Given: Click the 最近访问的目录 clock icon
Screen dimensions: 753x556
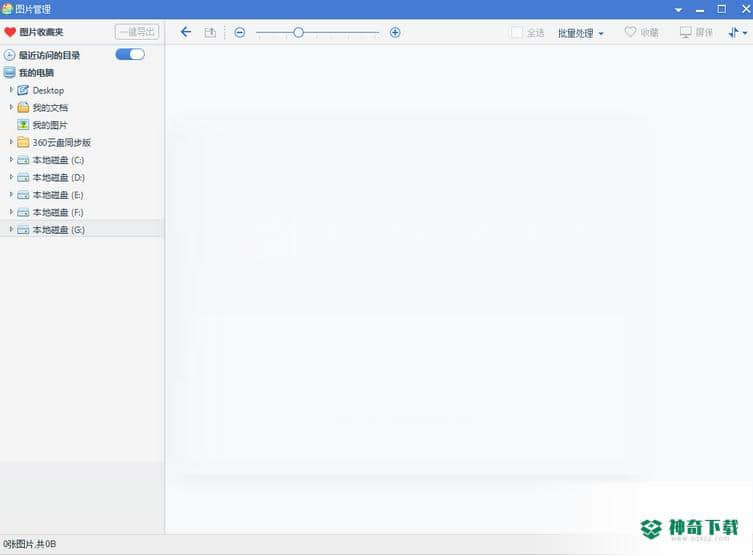Looking at the screenshot, I should click(9, 55).
